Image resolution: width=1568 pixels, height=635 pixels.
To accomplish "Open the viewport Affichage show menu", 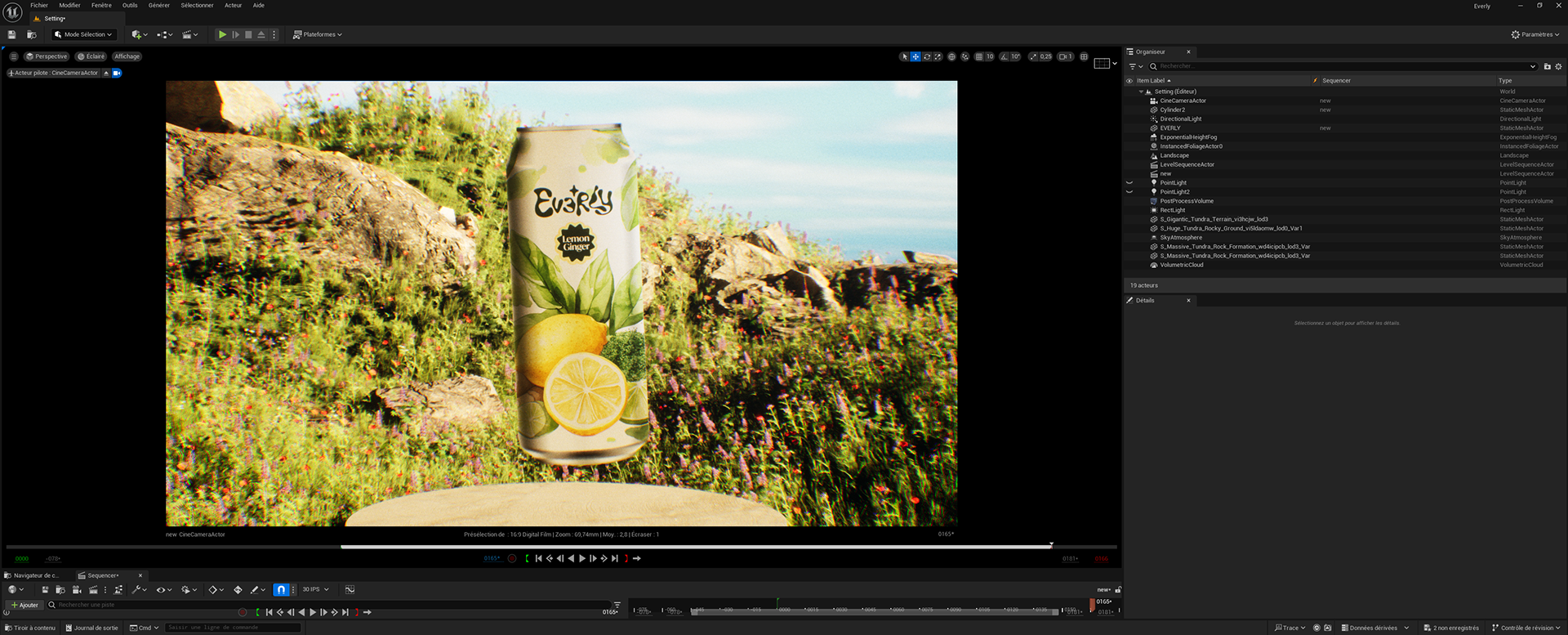I will point(127,56).
